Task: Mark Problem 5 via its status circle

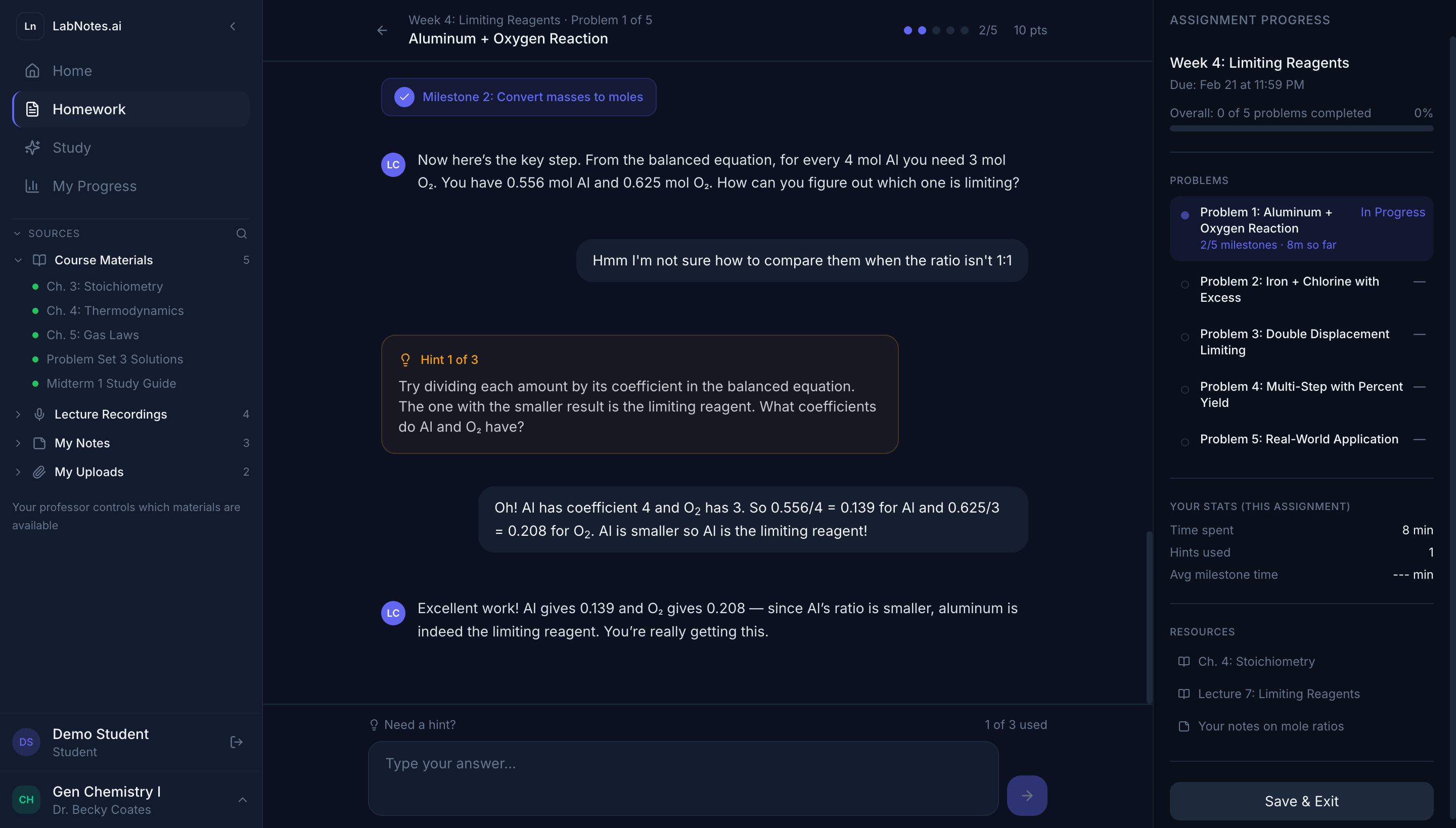Action: click(x=1185, y=441)
